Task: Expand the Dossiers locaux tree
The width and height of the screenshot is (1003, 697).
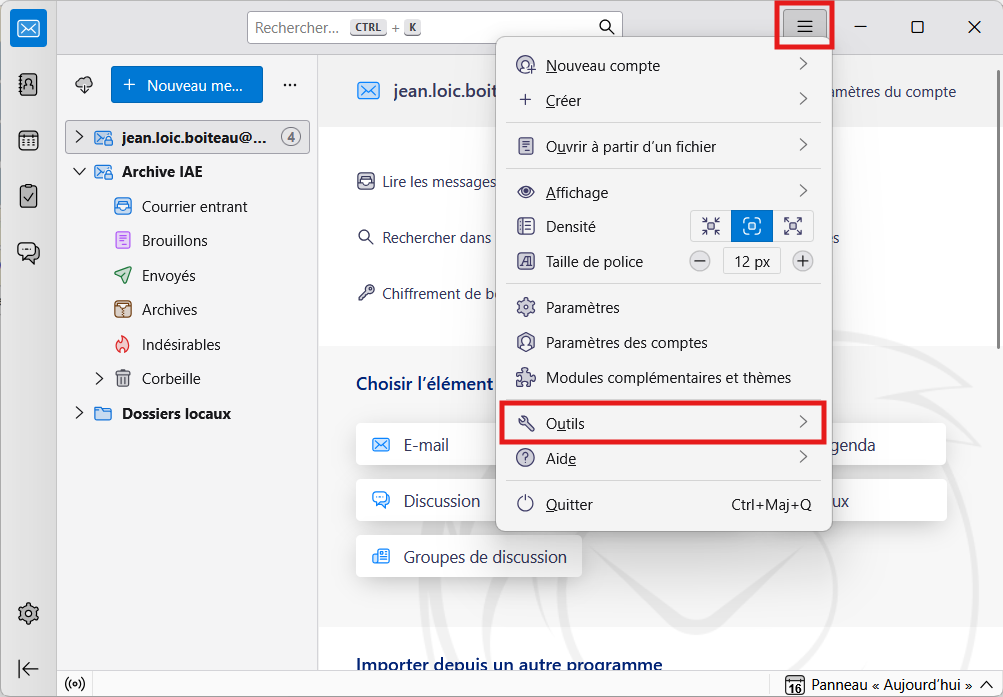Action: click(80, 413)
